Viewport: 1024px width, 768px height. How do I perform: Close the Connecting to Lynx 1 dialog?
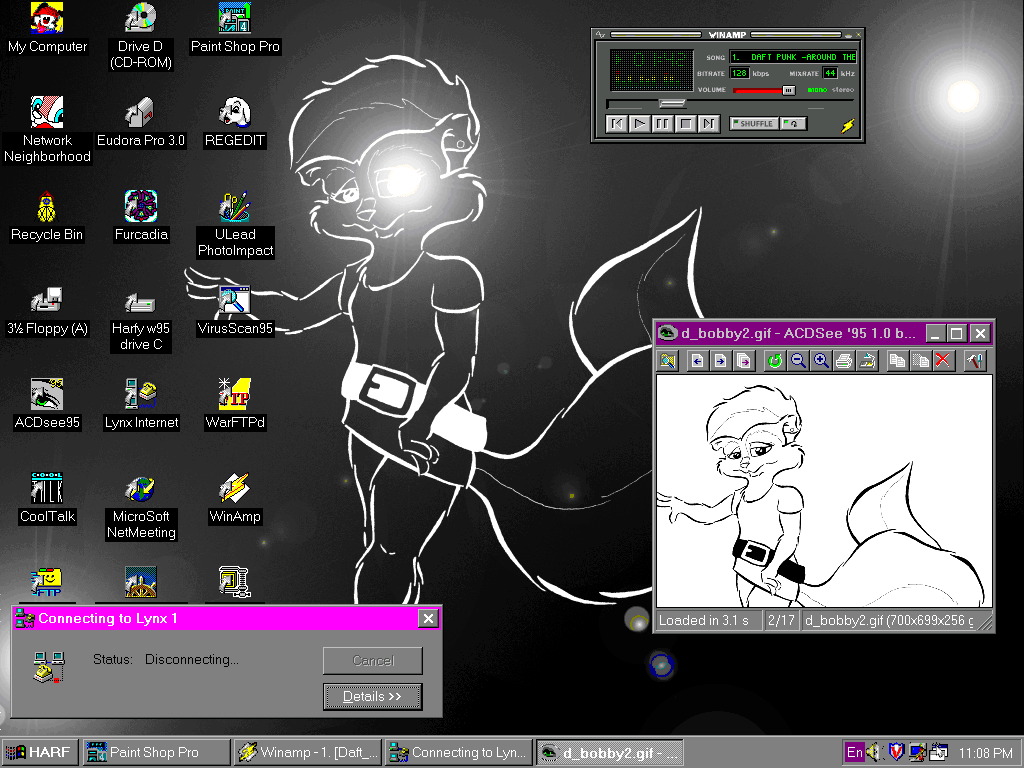coord(428,618)
